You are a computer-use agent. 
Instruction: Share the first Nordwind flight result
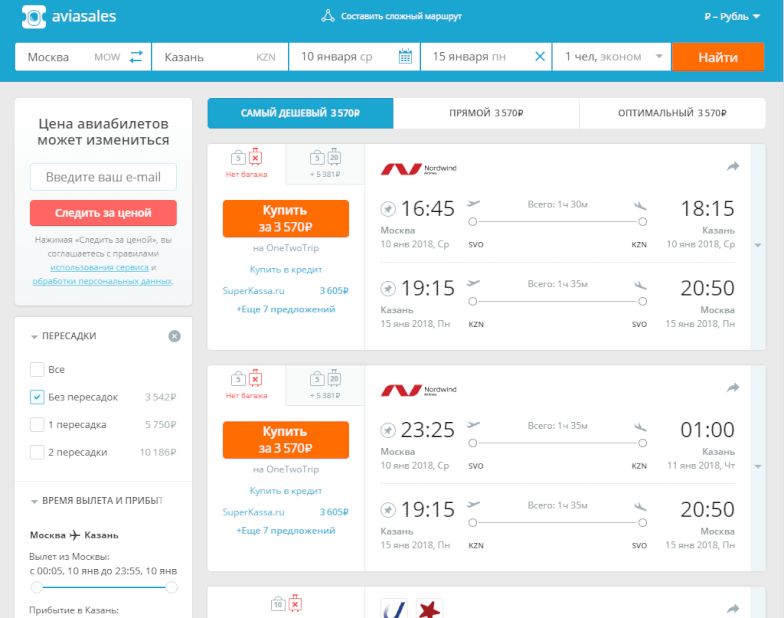point(732,167)
